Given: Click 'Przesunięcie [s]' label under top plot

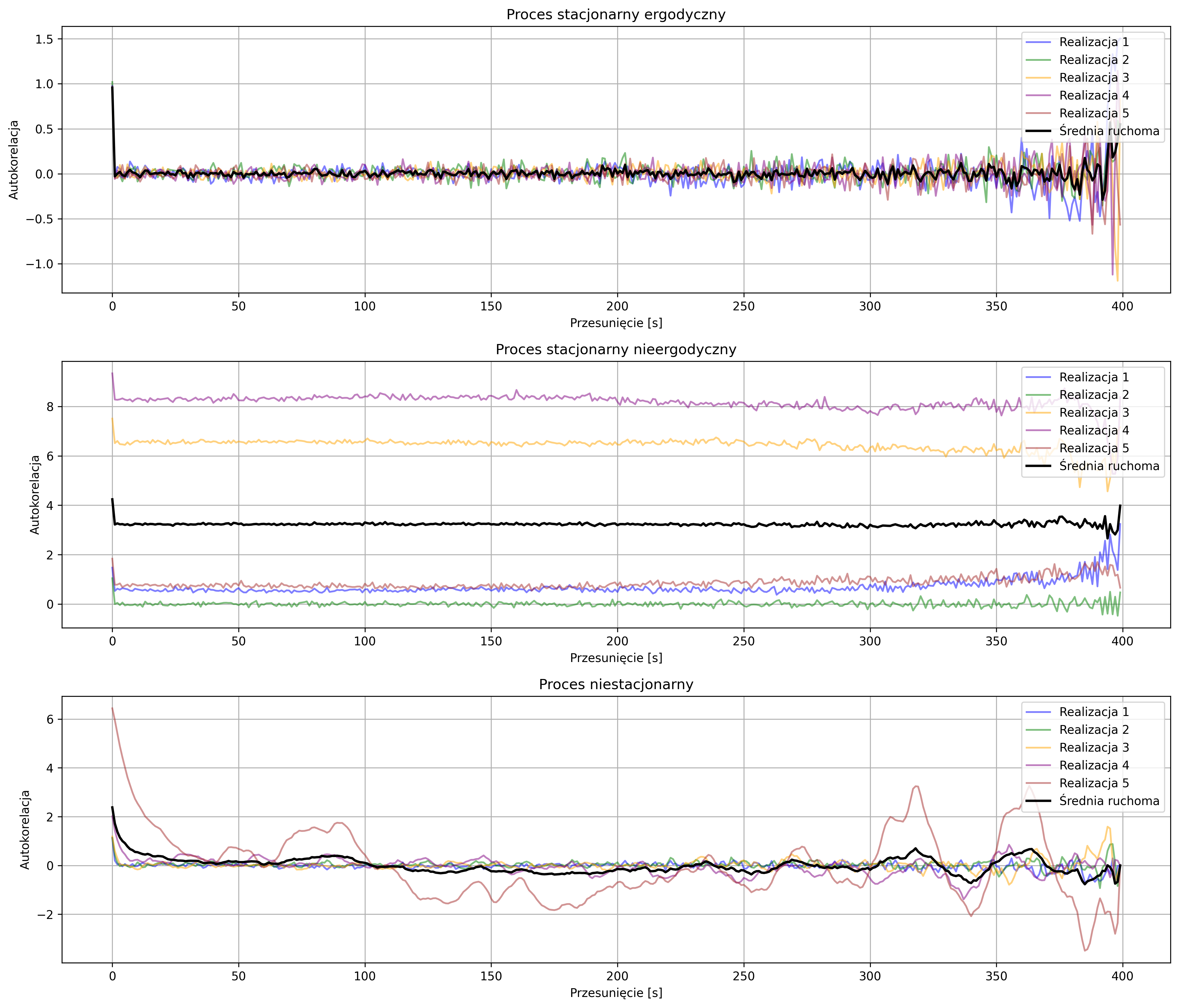Looking at the screenshot, I should [616, 323].
